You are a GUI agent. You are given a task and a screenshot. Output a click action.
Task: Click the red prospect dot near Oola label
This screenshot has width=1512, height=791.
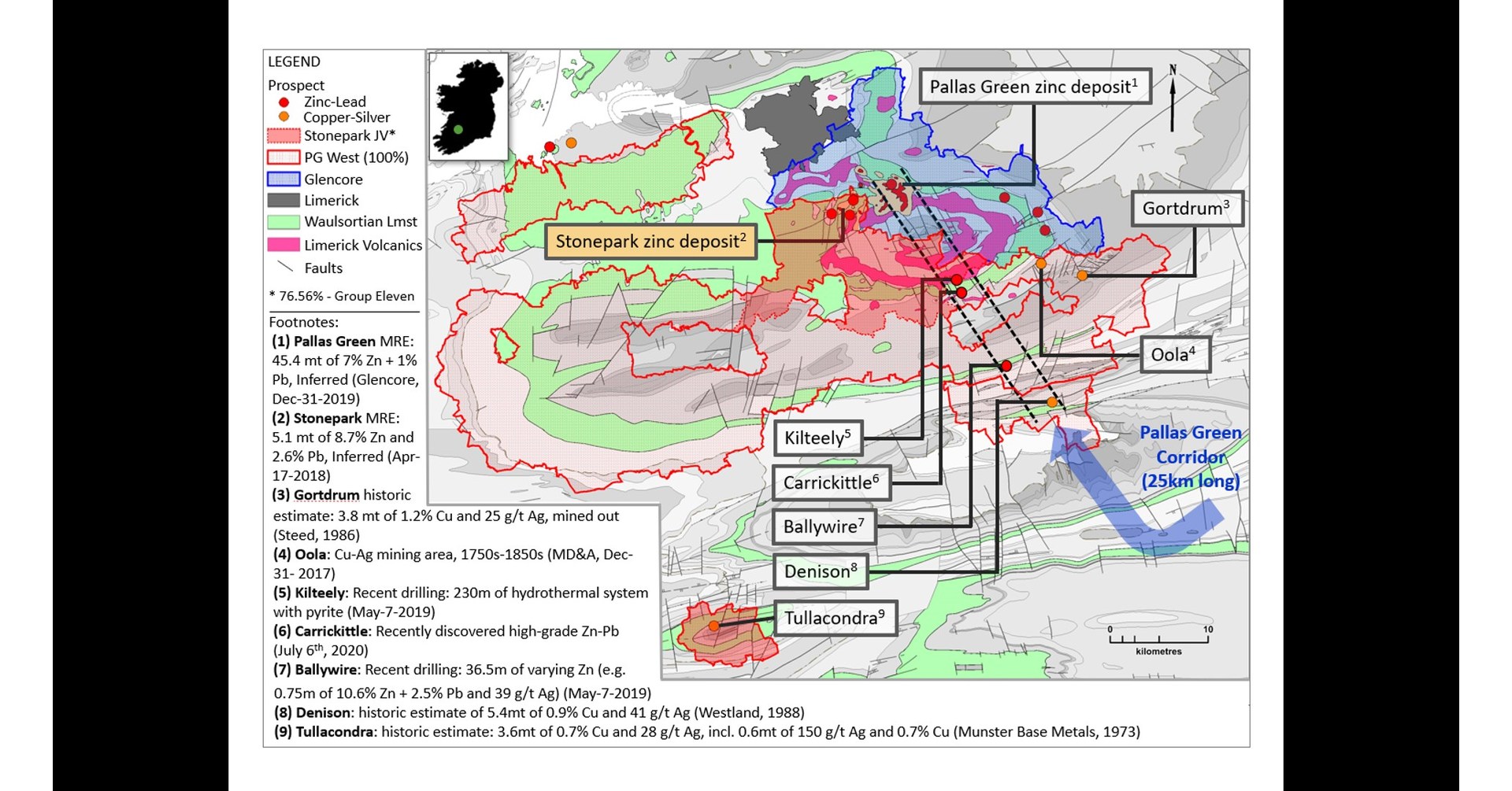point(1005,364)
